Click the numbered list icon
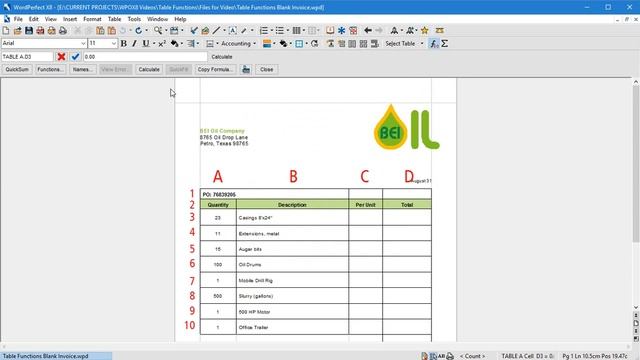 point(264,31)
